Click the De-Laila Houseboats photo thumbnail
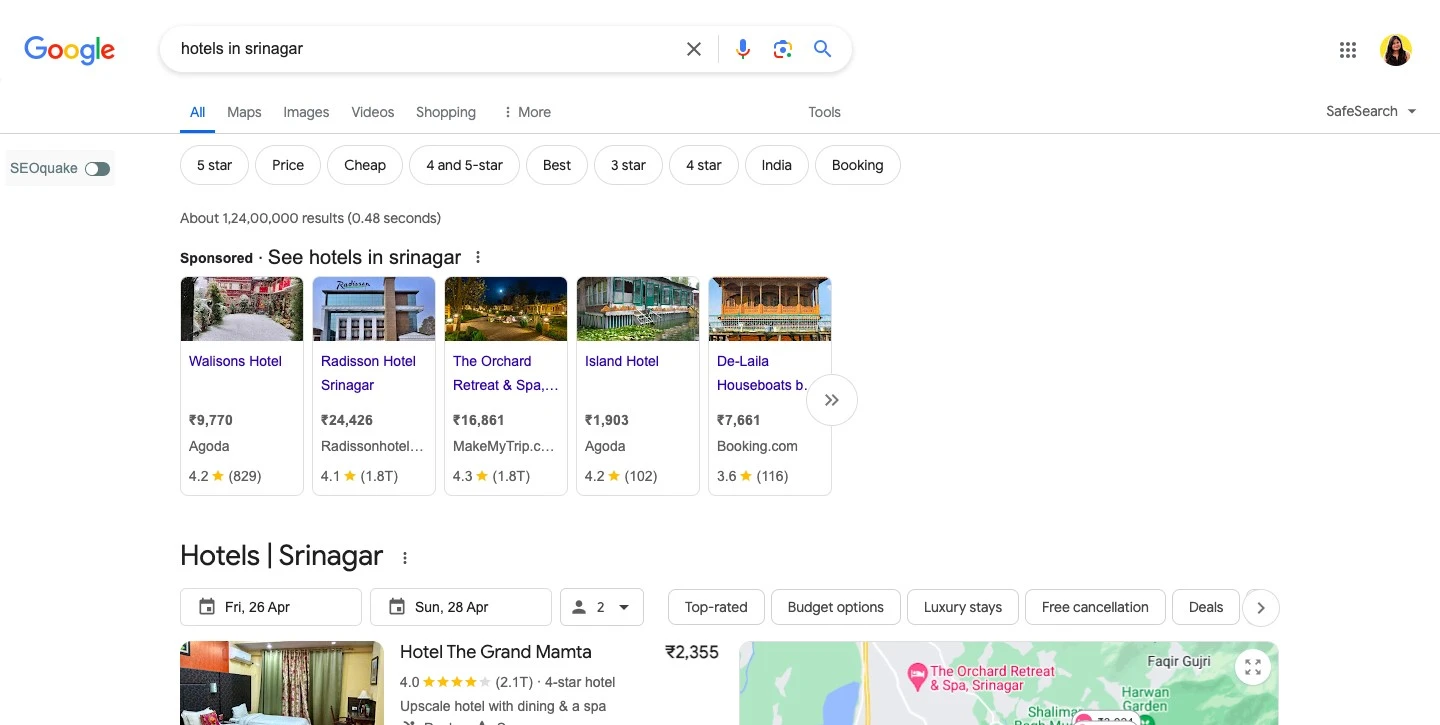The height and width of the screenshot is (725, 1440). point(770,309)
